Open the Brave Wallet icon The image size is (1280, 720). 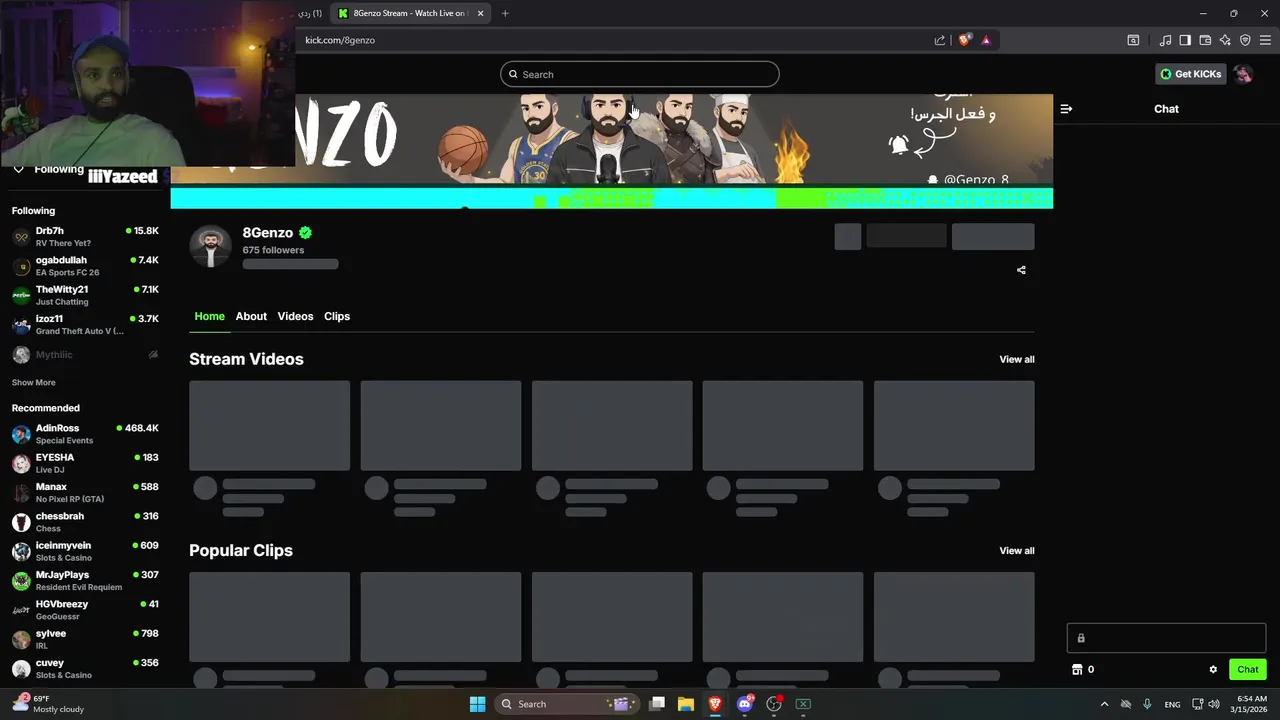(1205, 40)
